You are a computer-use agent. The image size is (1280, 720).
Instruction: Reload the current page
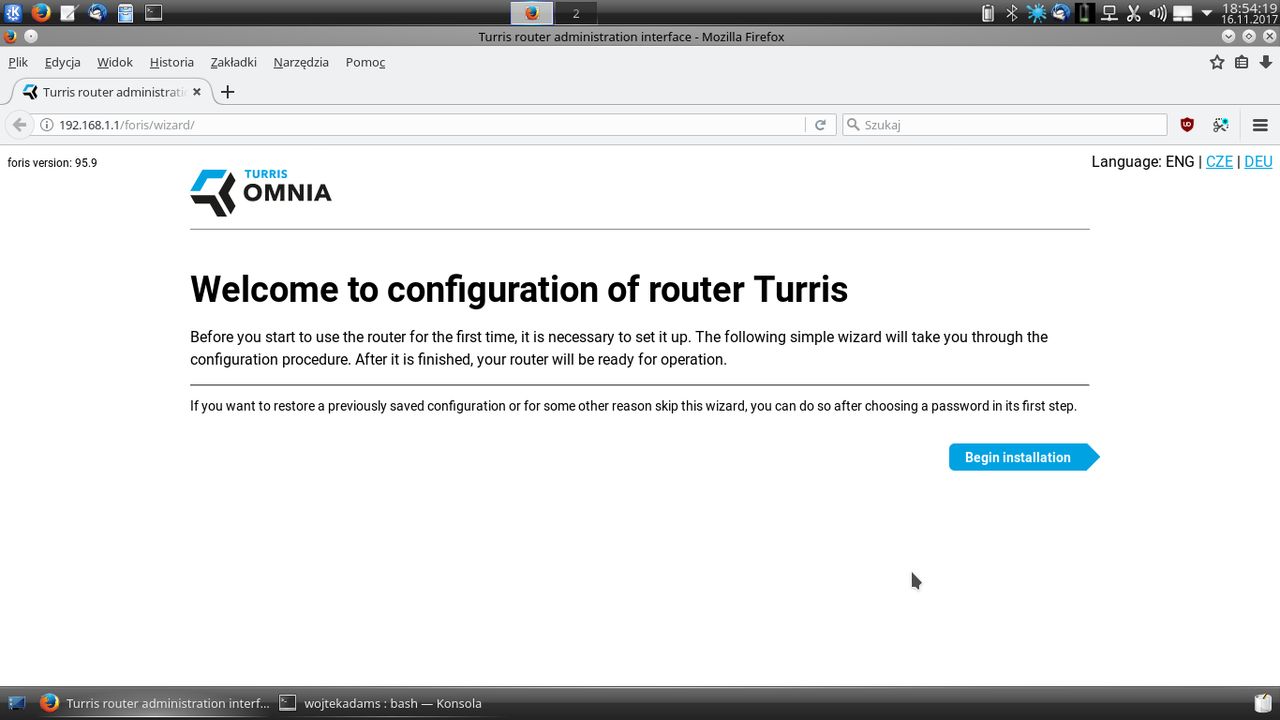click(820, 125)
